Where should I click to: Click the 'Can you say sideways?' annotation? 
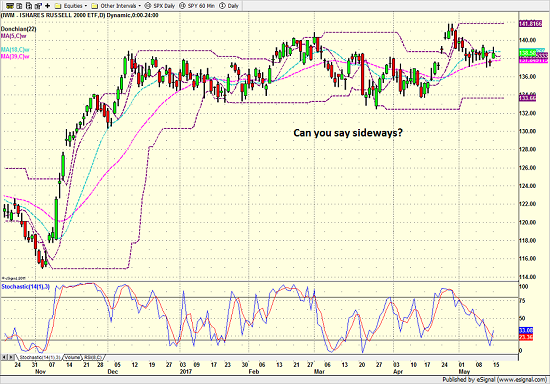pyautogui.click(x=348, y=133)
